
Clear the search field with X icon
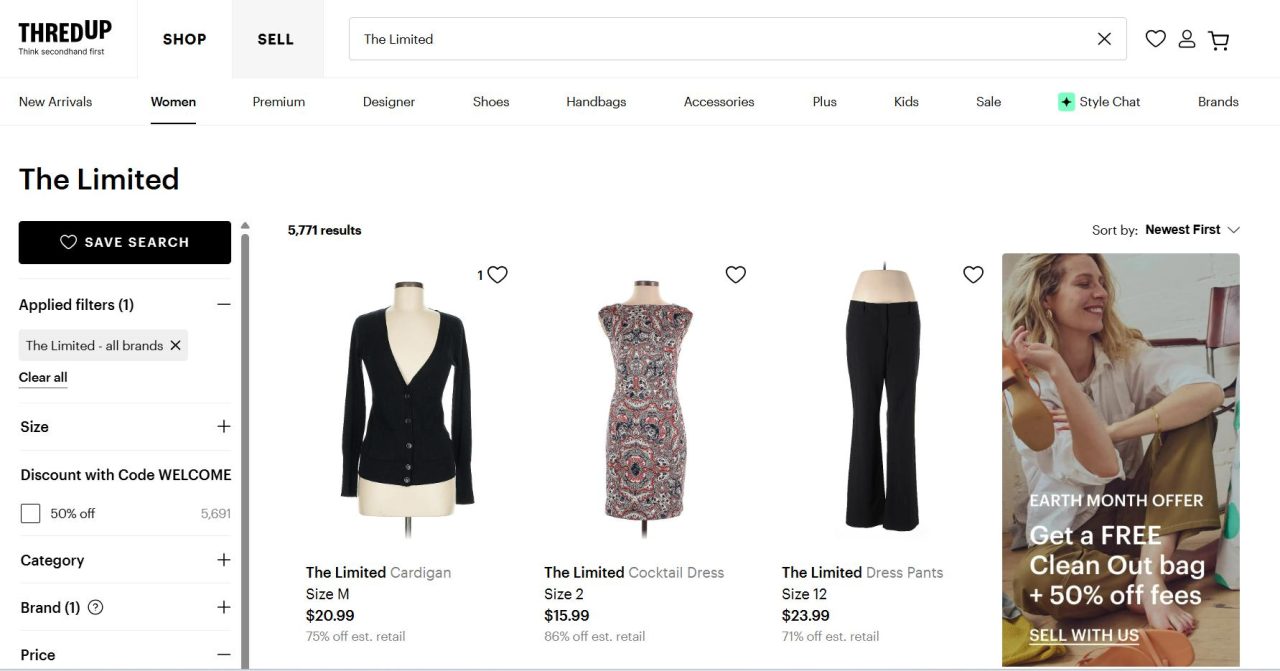(x=1104, y=39)
